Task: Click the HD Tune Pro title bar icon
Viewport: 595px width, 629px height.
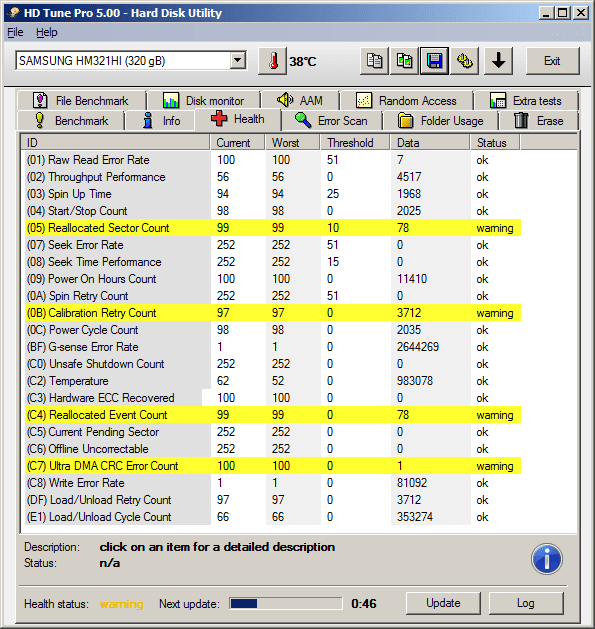Action: click(x=14, y=13)
